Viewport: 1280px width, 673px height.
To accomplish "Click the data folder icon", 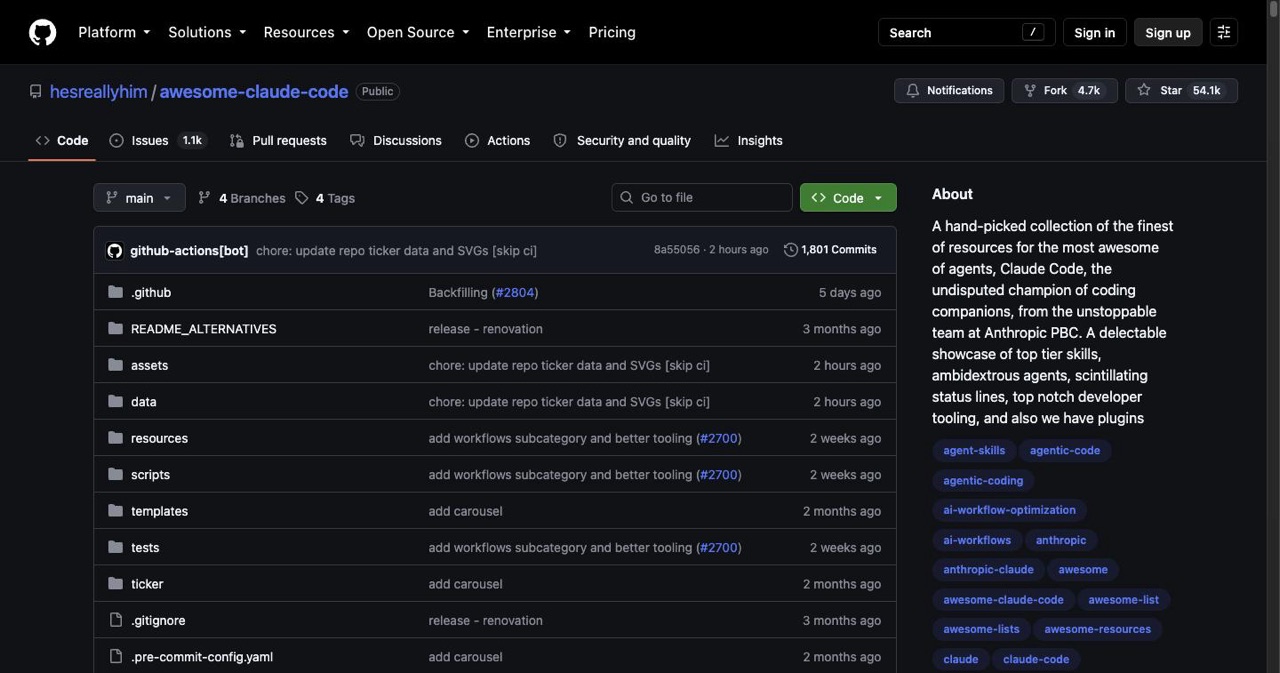I will 115,401.
